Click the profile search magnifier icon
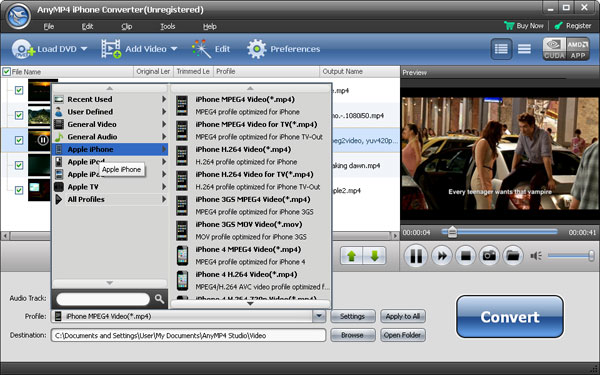The image size is (600, 375). 160,299
